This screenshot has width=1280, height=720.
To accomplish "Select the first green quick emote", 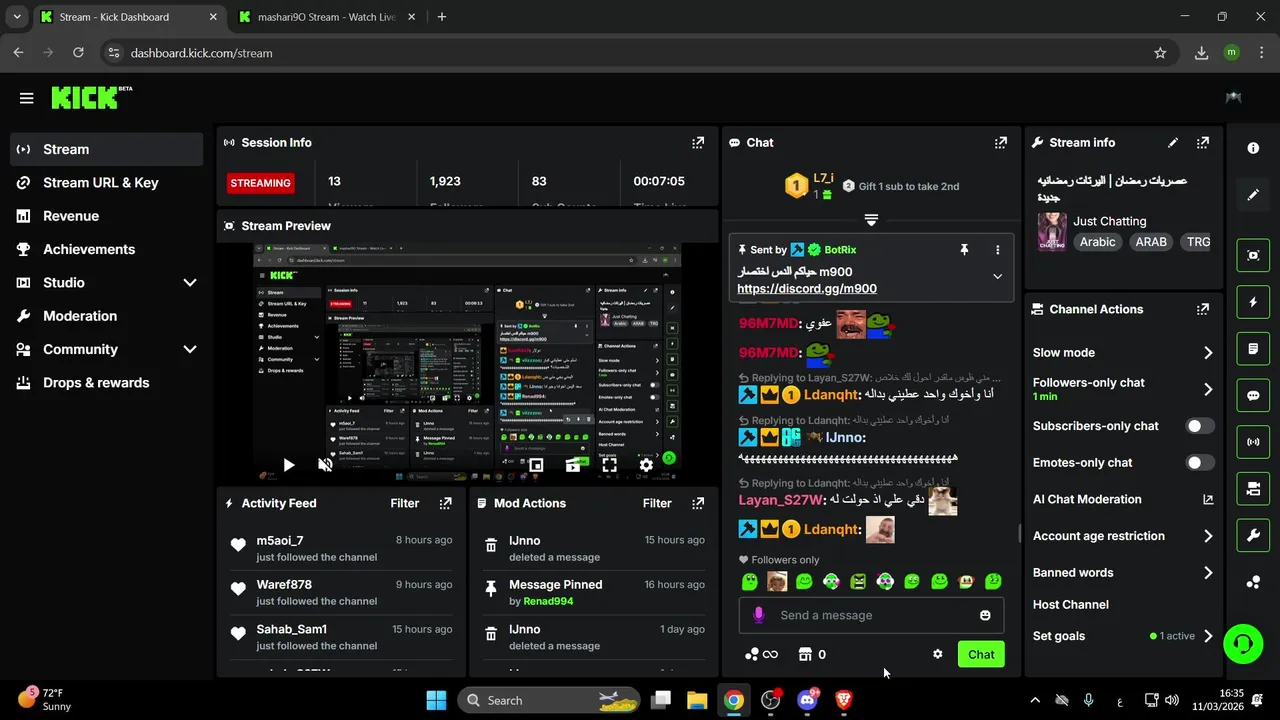I will (x=750, y=581).
